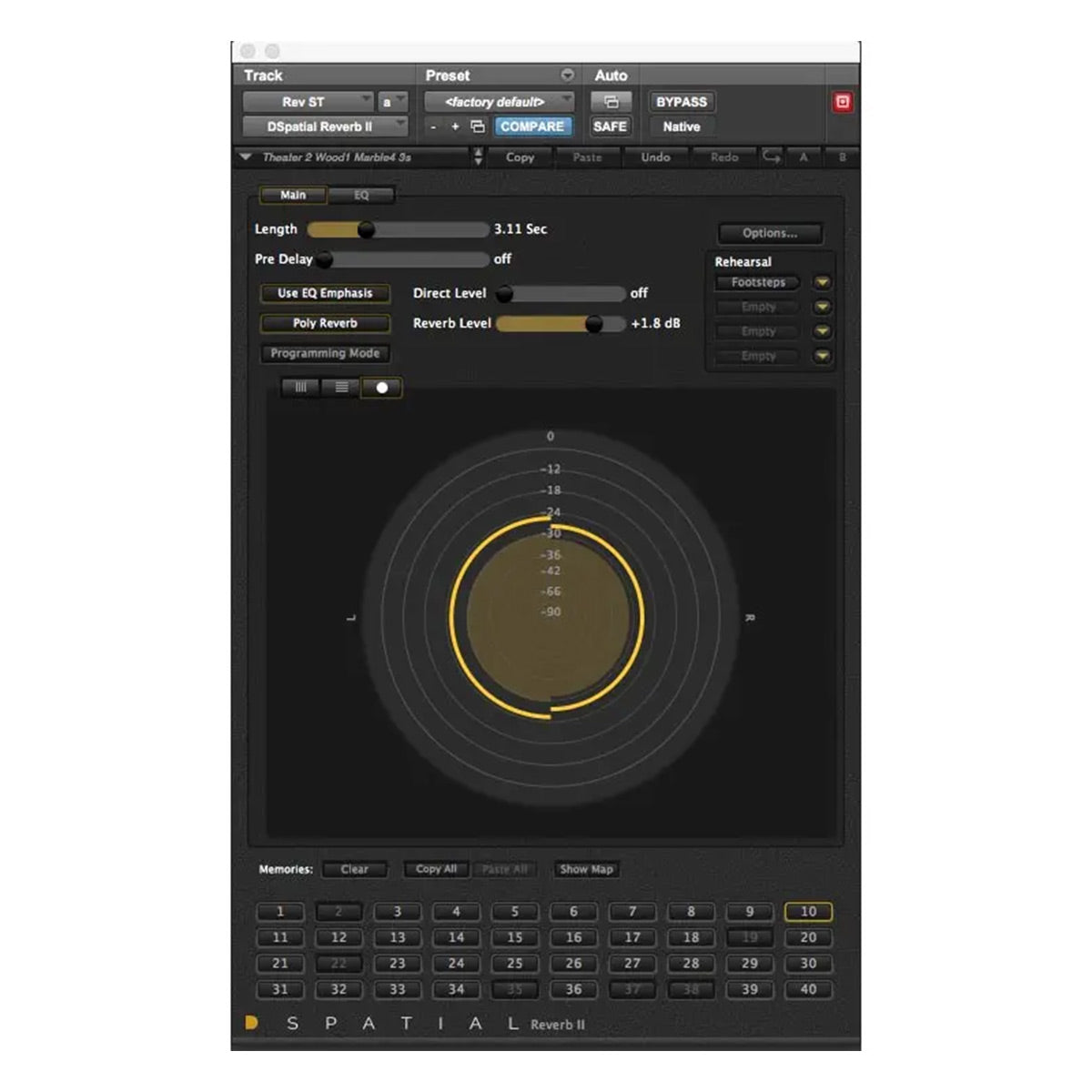Viewport: 1092px width, 1092px height.
Task: Click the A/B swap arrow icon
Action: pyautogui.click(x=772, y=157)
